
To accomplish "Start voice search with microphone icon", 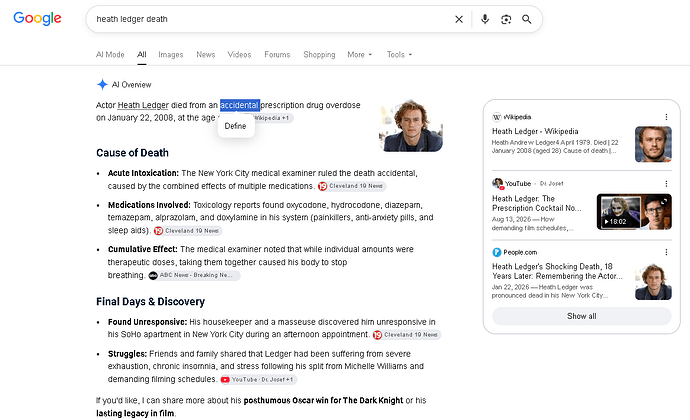I will coord(485,19).
